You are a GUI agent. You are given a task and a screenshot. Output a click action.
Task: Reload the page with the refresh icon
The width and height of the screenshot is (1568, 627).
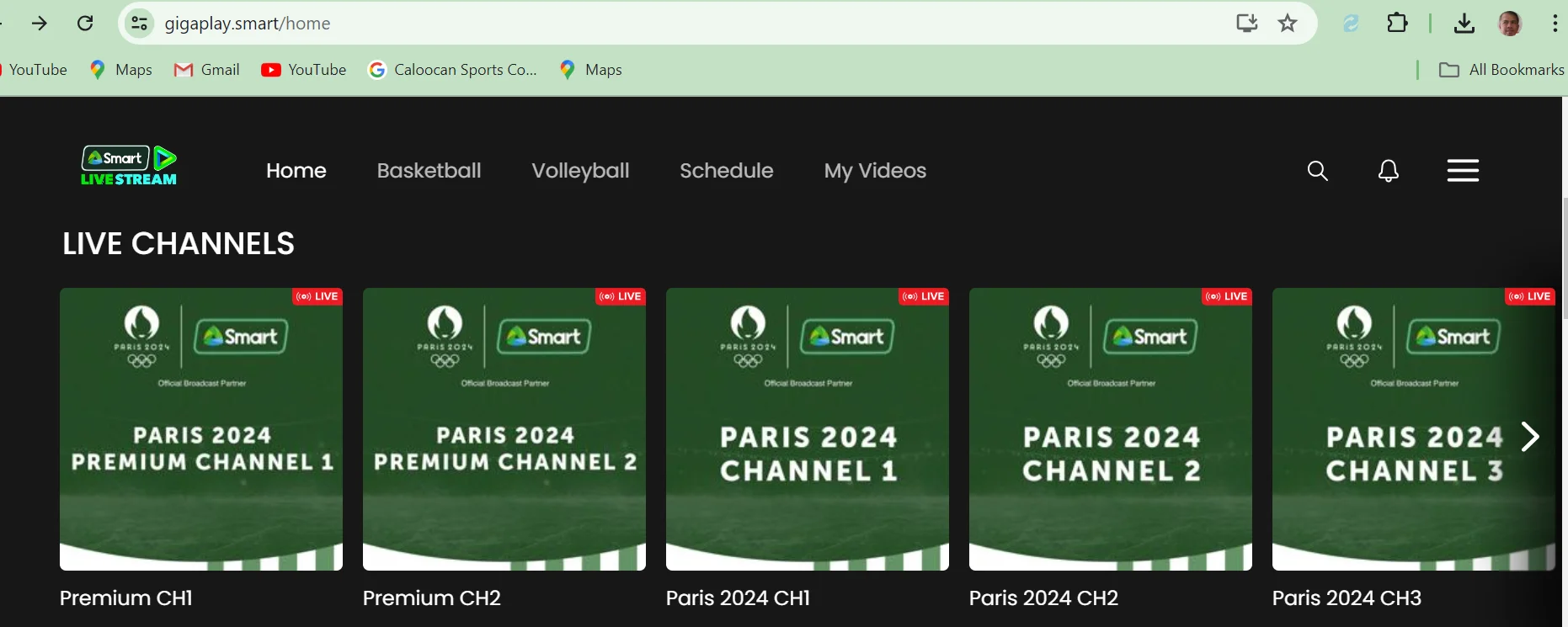click(x=85, y=23)
